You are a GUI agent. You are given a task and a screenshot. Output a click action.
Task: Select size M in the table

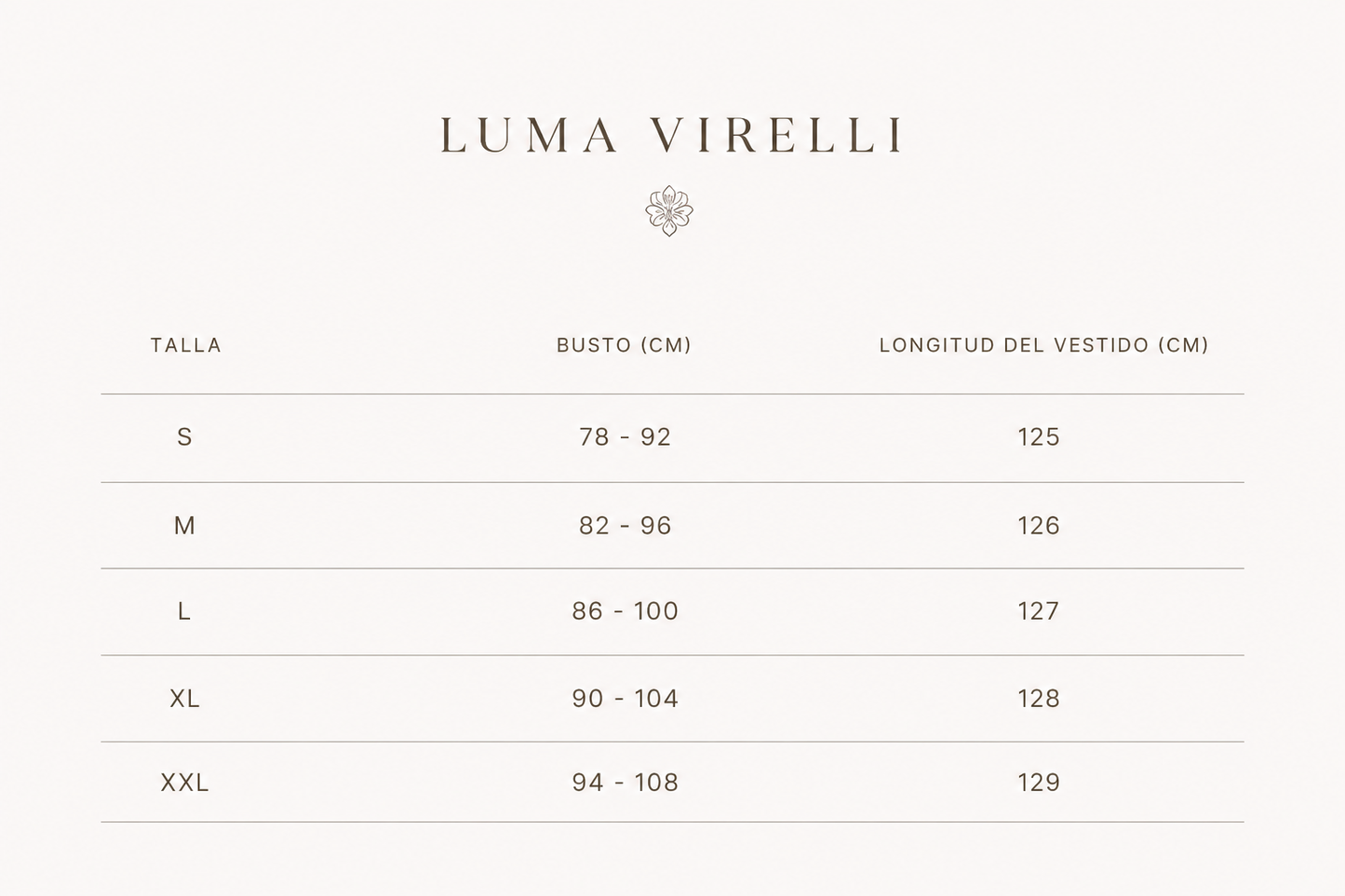(x=184, y=526)
